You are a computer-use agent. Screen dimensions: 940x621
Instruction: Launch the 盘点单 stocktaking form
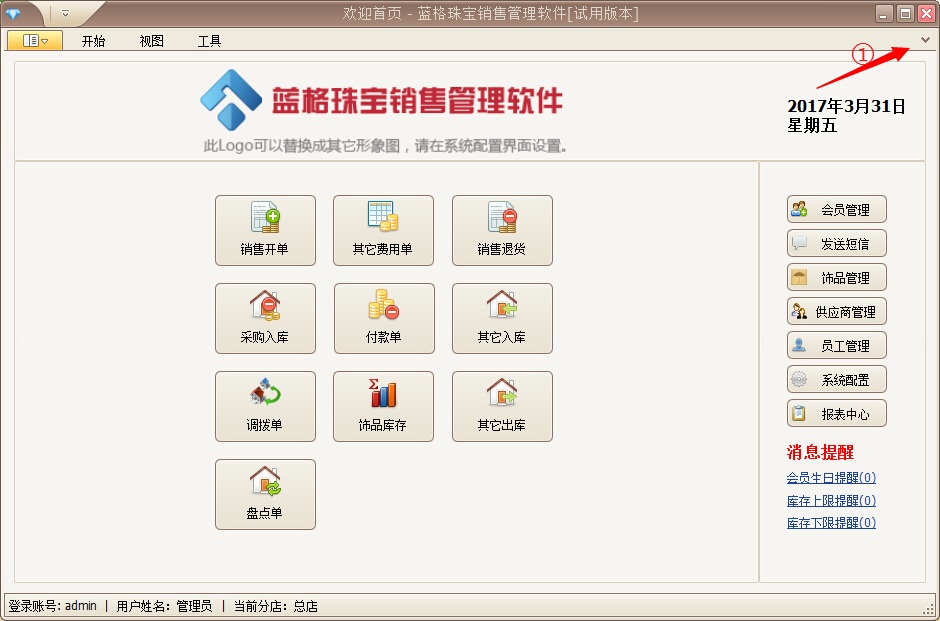[x=265, y=494]
